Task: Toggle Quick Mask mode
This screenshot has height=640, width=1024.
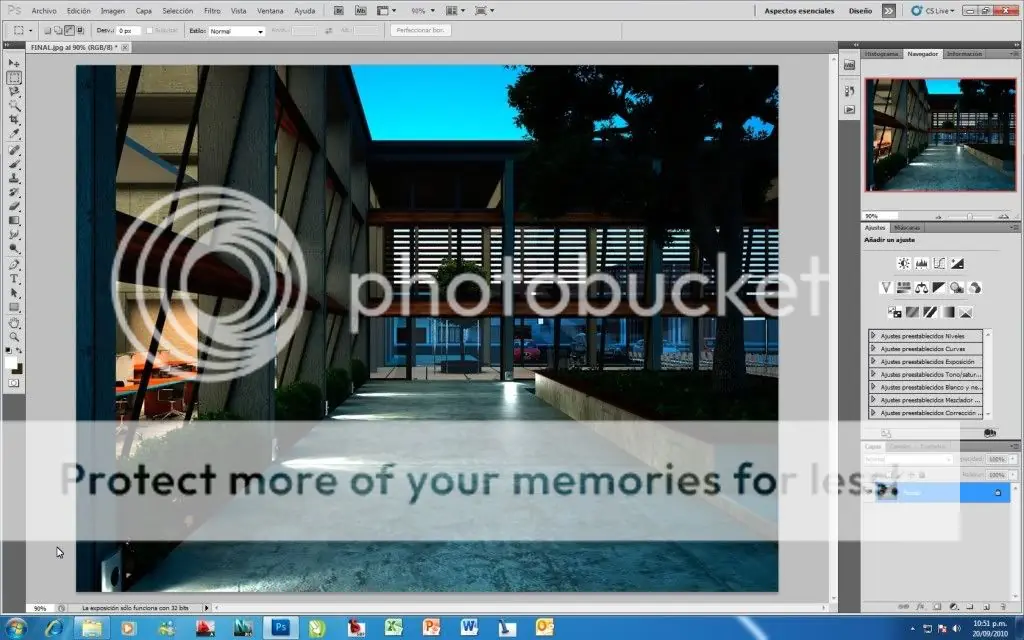Action: [x=14, y=383]
